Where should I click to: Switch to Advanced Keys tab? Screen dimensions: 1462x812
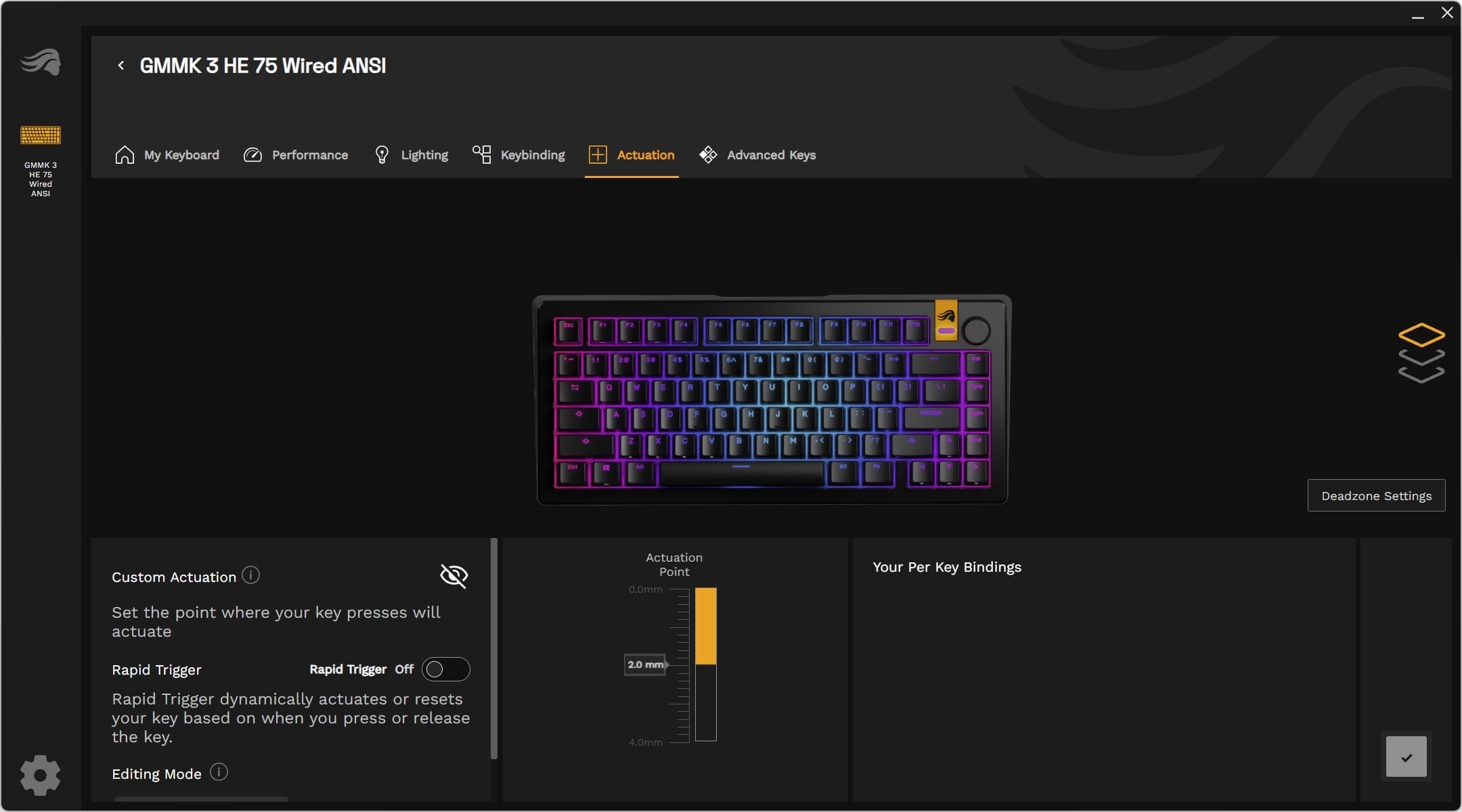757,155
